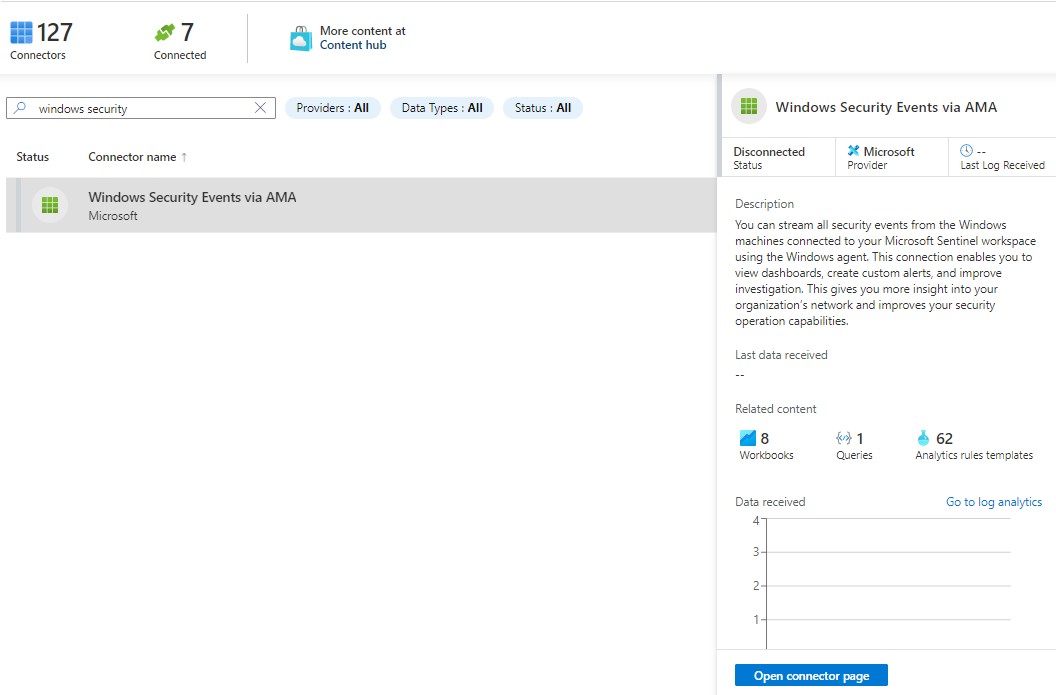This screenshot has width=1056, height=695.
Task: Click the Status column header
Action: (x=33, y=157)
